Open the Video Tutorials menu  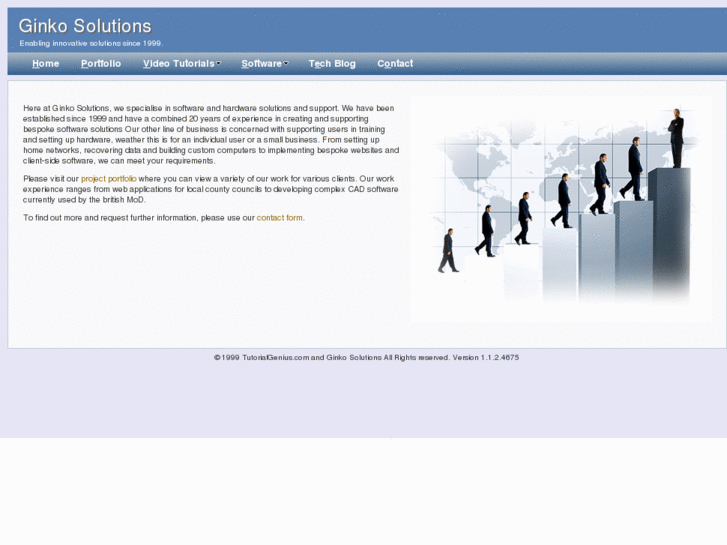pos(179,64)
